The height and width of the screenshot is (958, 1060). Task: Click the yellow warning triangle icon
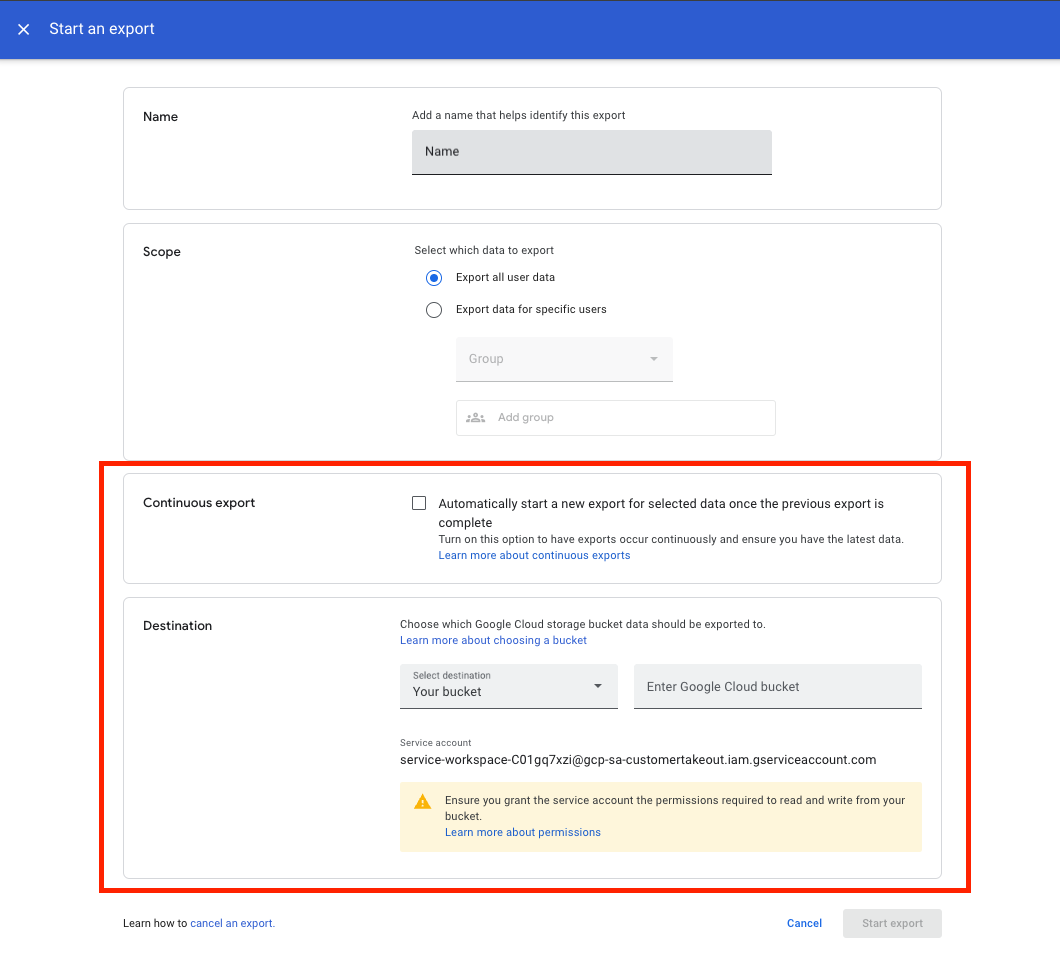423,802
